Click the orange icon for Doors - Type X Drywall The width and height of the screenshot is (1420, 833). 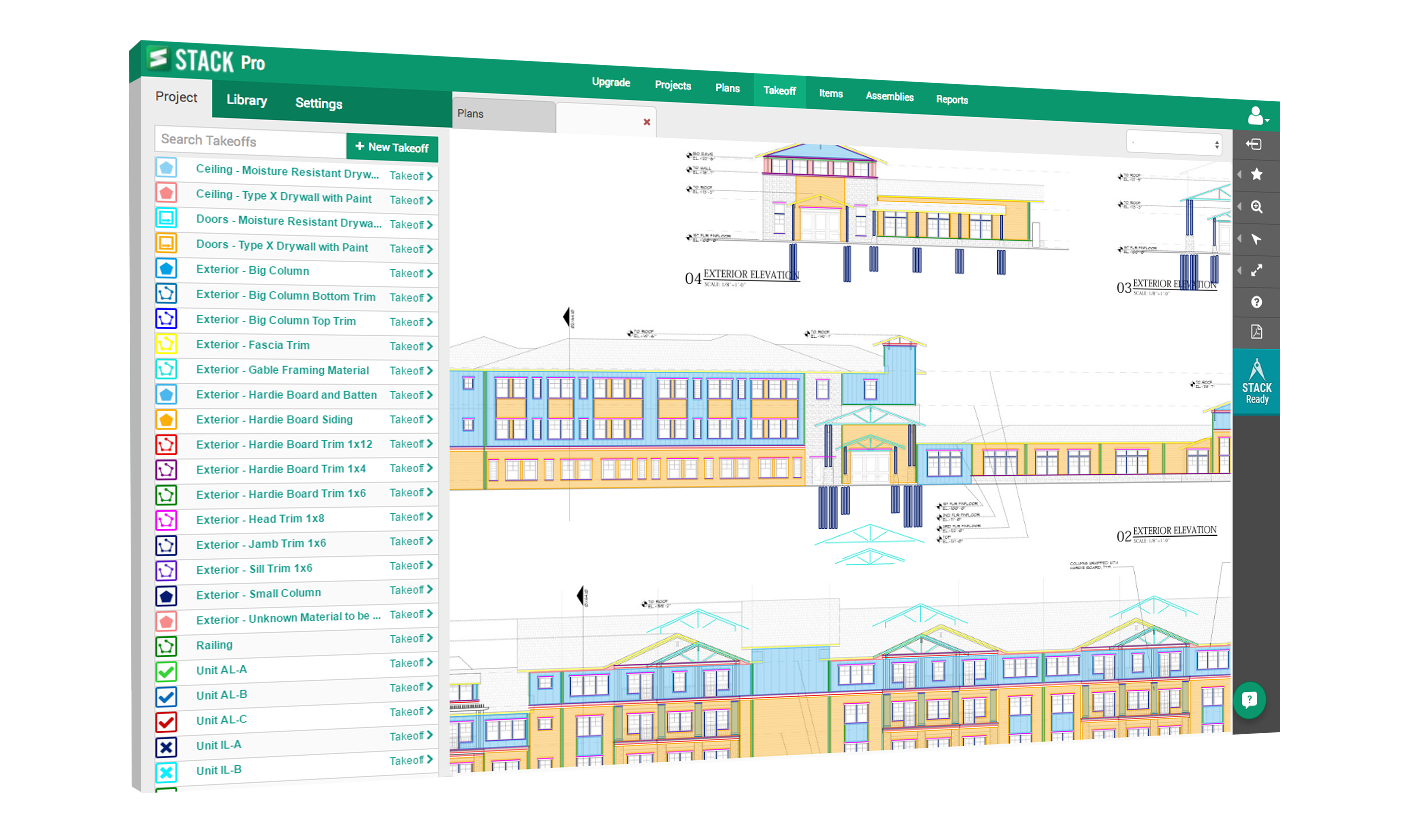click(166, 242)
